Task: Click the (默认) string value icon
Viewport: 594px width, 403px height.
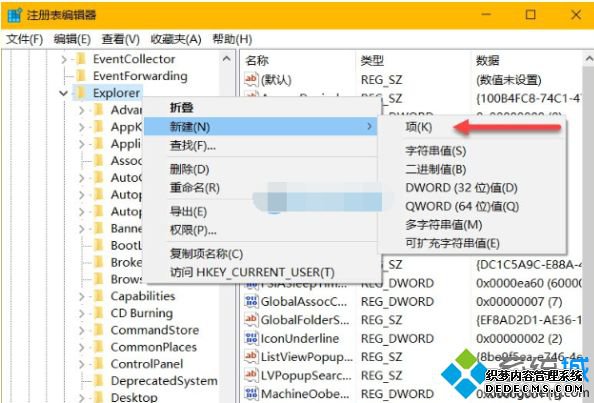Action: tap(251, 79)
